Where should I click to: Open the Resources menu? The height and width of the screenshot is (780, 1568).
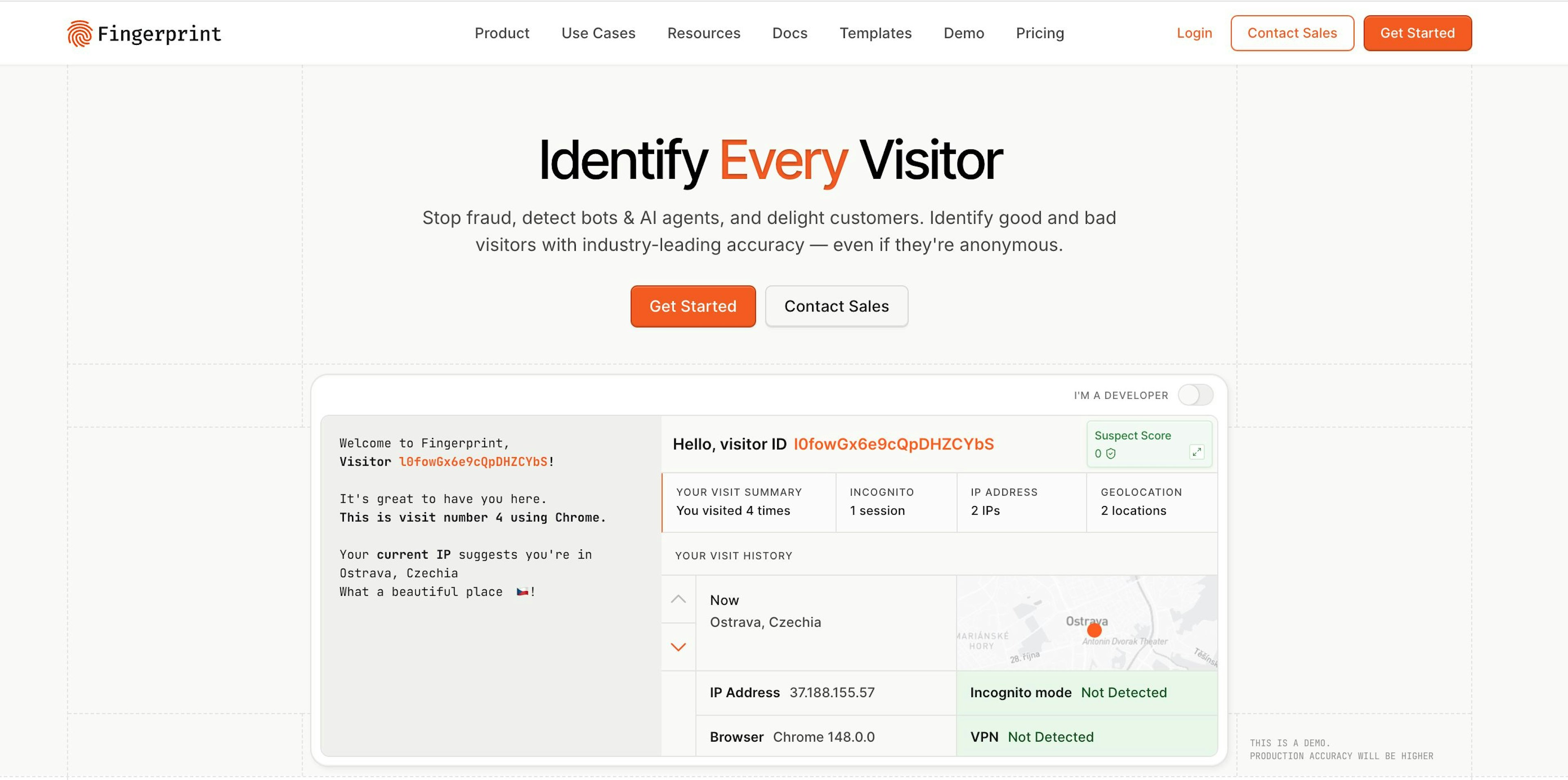[704, 33]
